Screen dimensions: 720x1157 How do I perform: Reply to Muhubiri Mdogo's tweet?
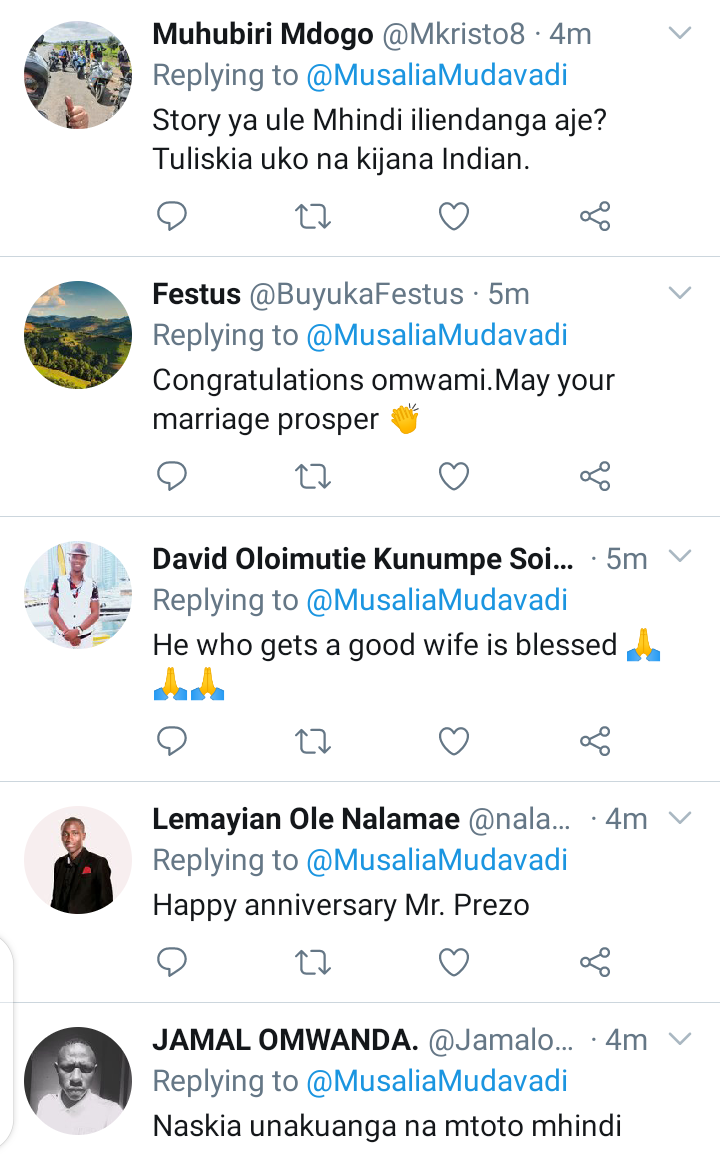pos(173,216)
